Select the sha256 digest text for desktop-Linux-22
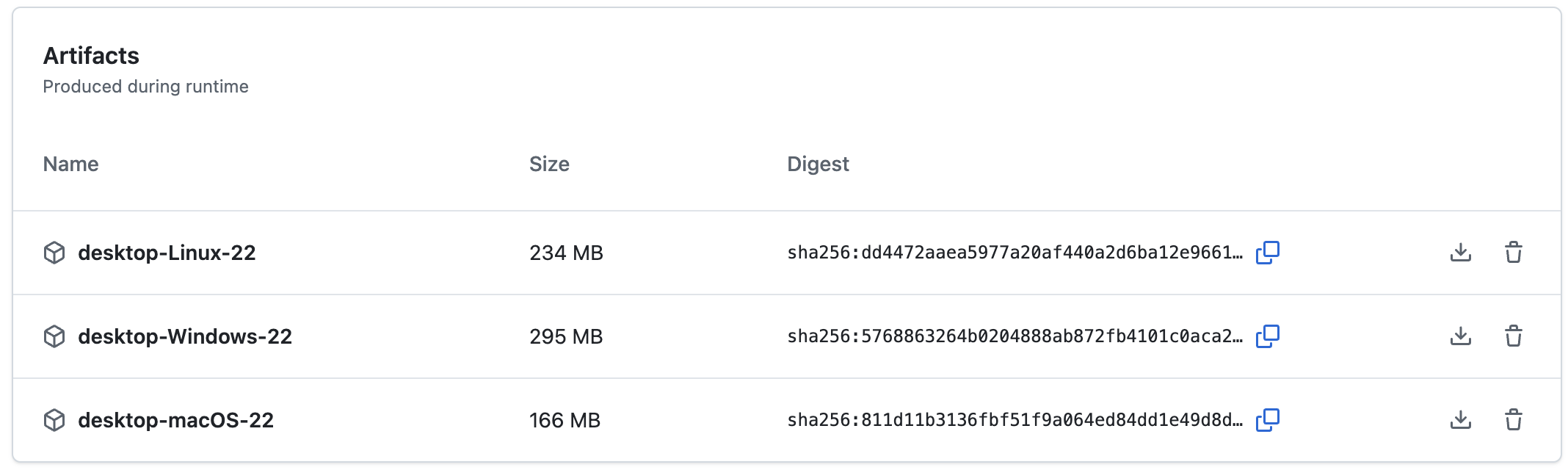1568x470 pixels. tap(1015, 253)
